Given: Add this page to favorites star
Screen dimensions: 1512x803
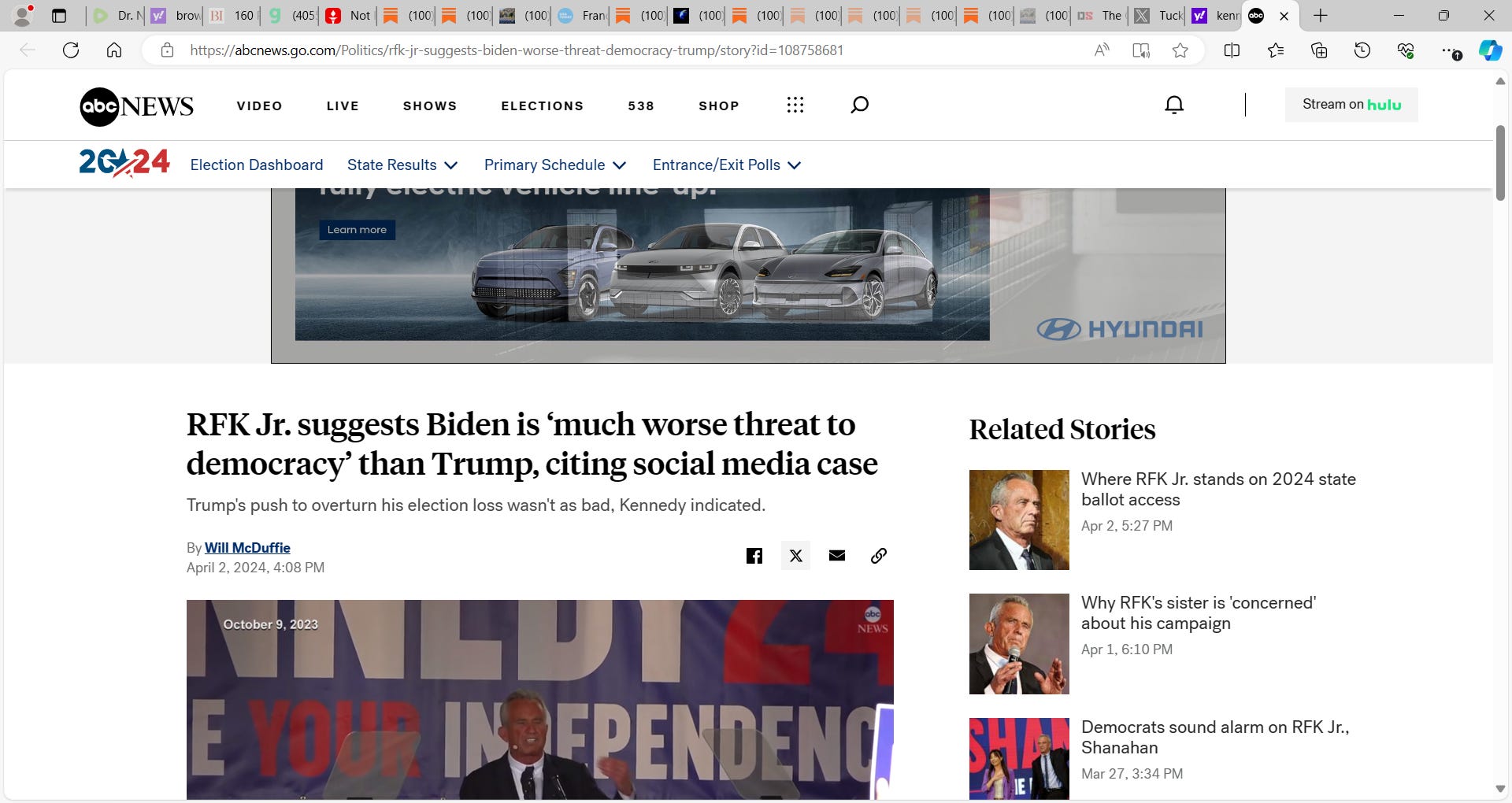Looking at the screenshot, I should [1180, 50].
